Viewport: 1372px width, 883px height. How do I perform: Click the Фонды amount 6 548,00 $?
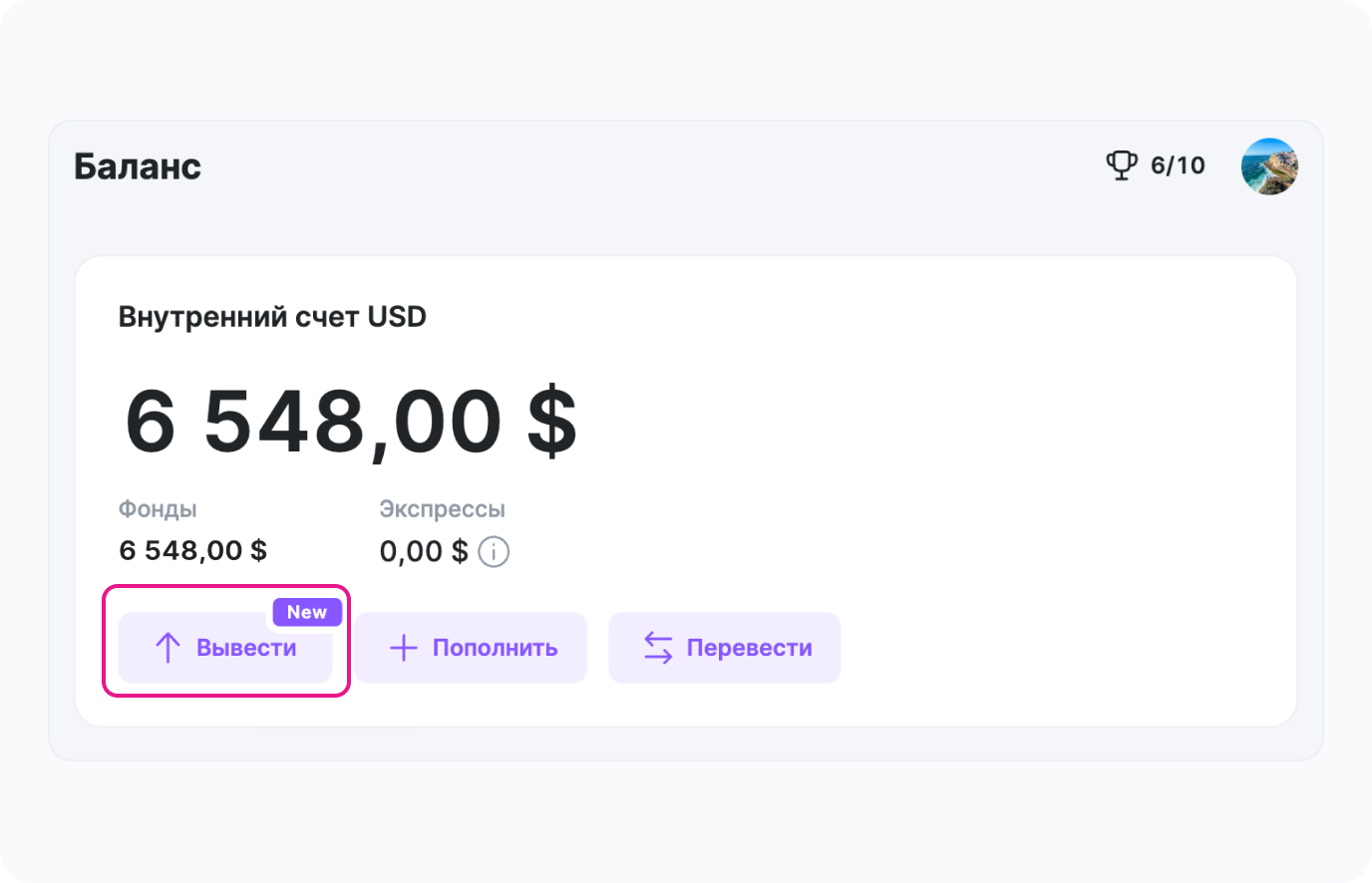pyautogui.click(x=192, y=550)
